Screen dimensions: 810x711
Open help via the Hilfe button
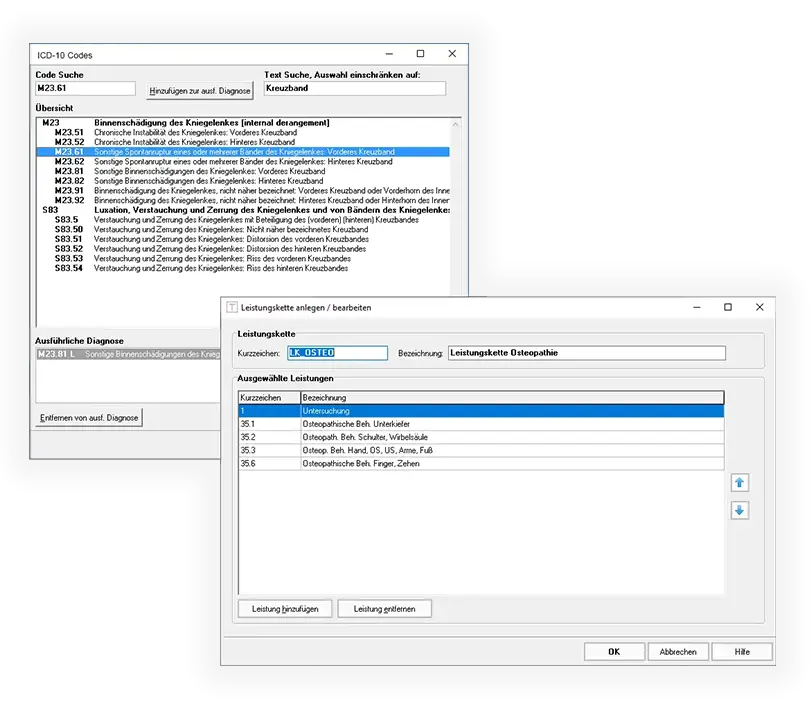click(x=742, y=651)
